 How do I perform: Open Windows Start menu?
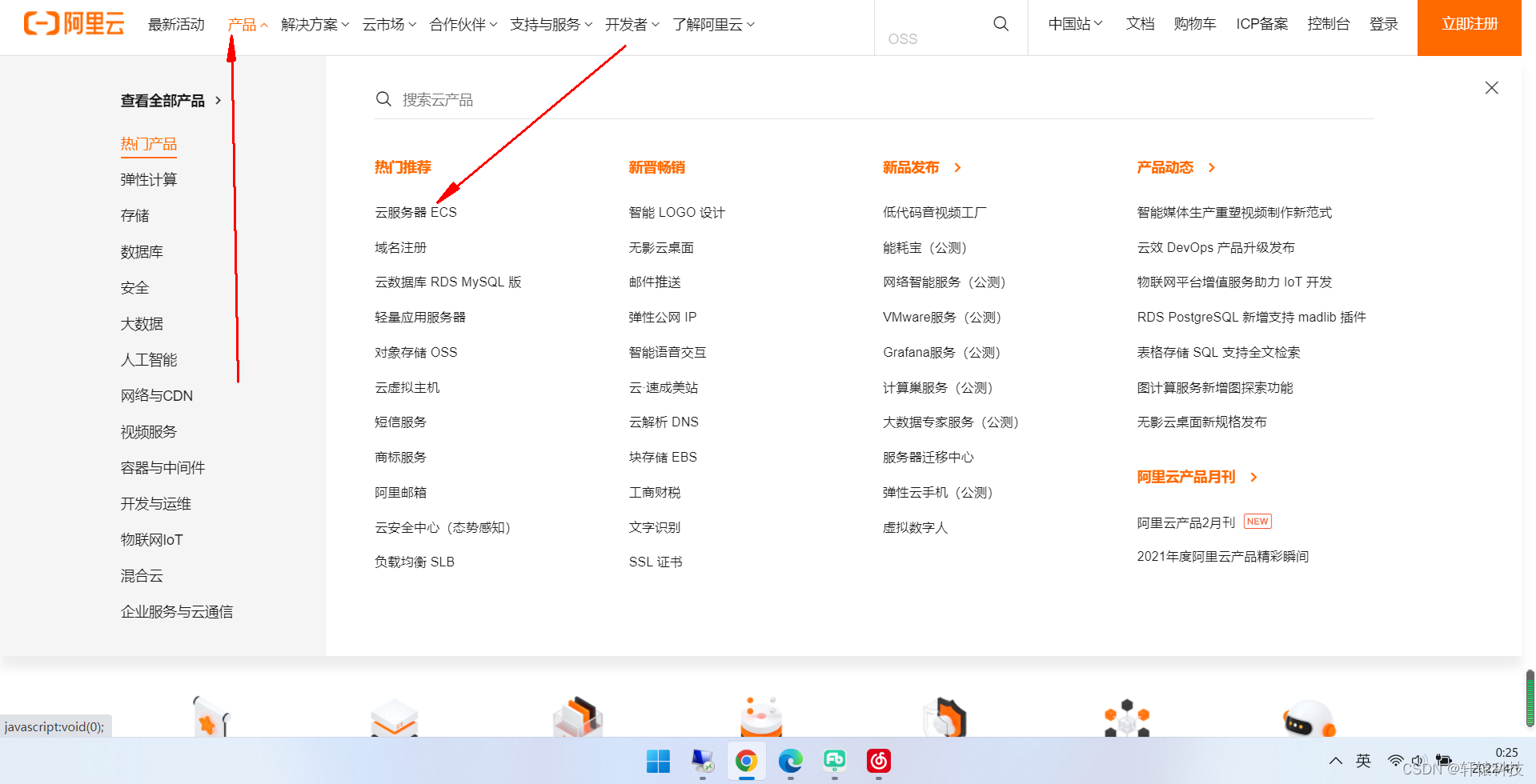click(658, 761)
